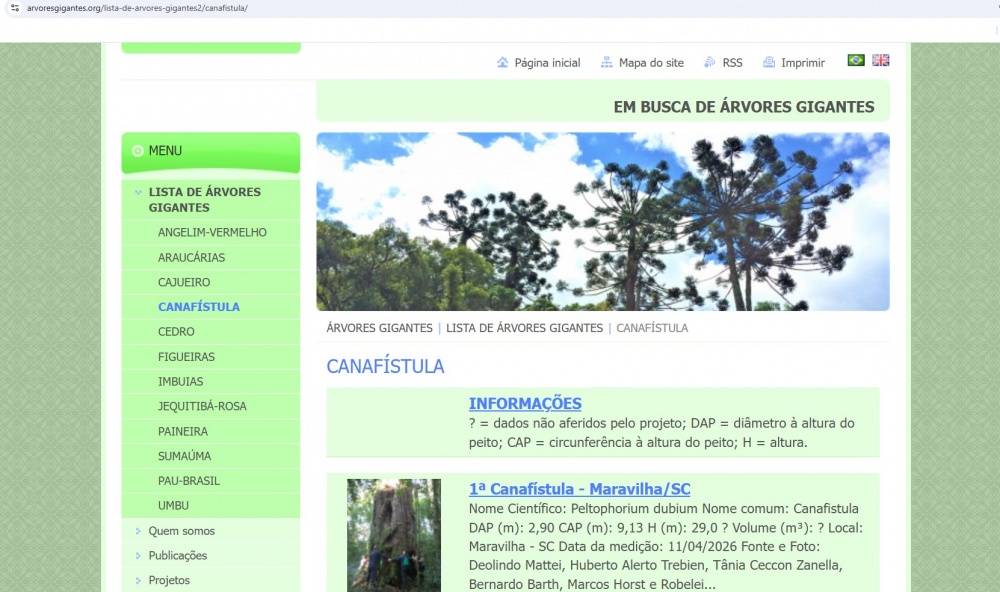
Task: Expand the Projetos menu item
Action: coord(138,581)
